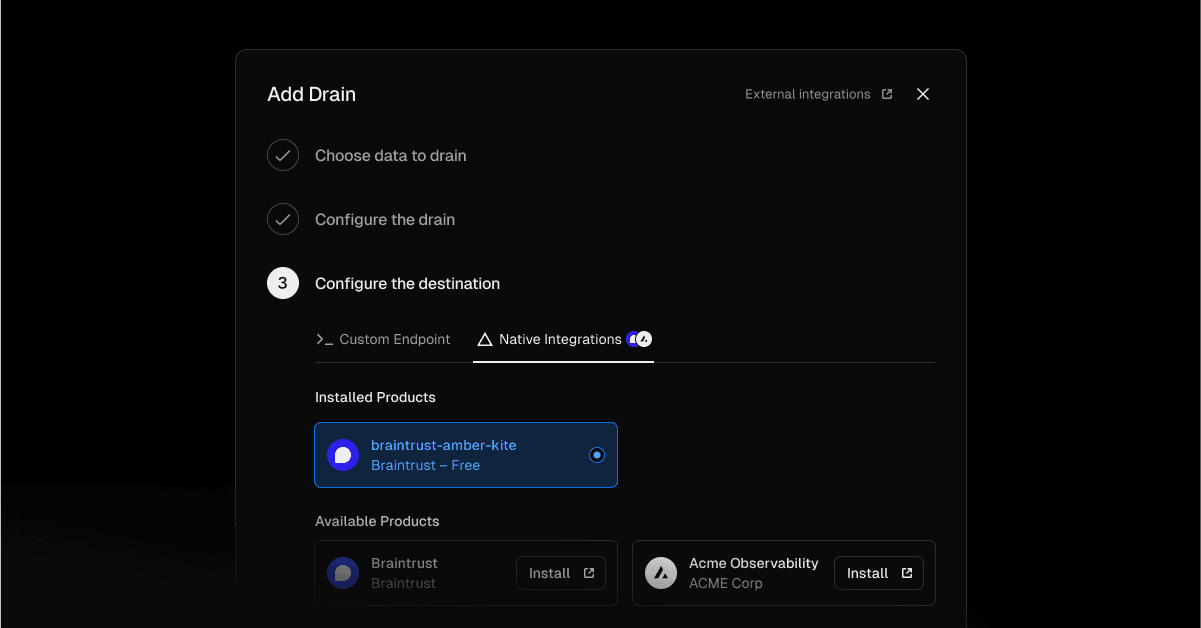The image size is (1201, 628).
Task: Click the checkmark circle for Configure the drain
Action: pos(283,220)
